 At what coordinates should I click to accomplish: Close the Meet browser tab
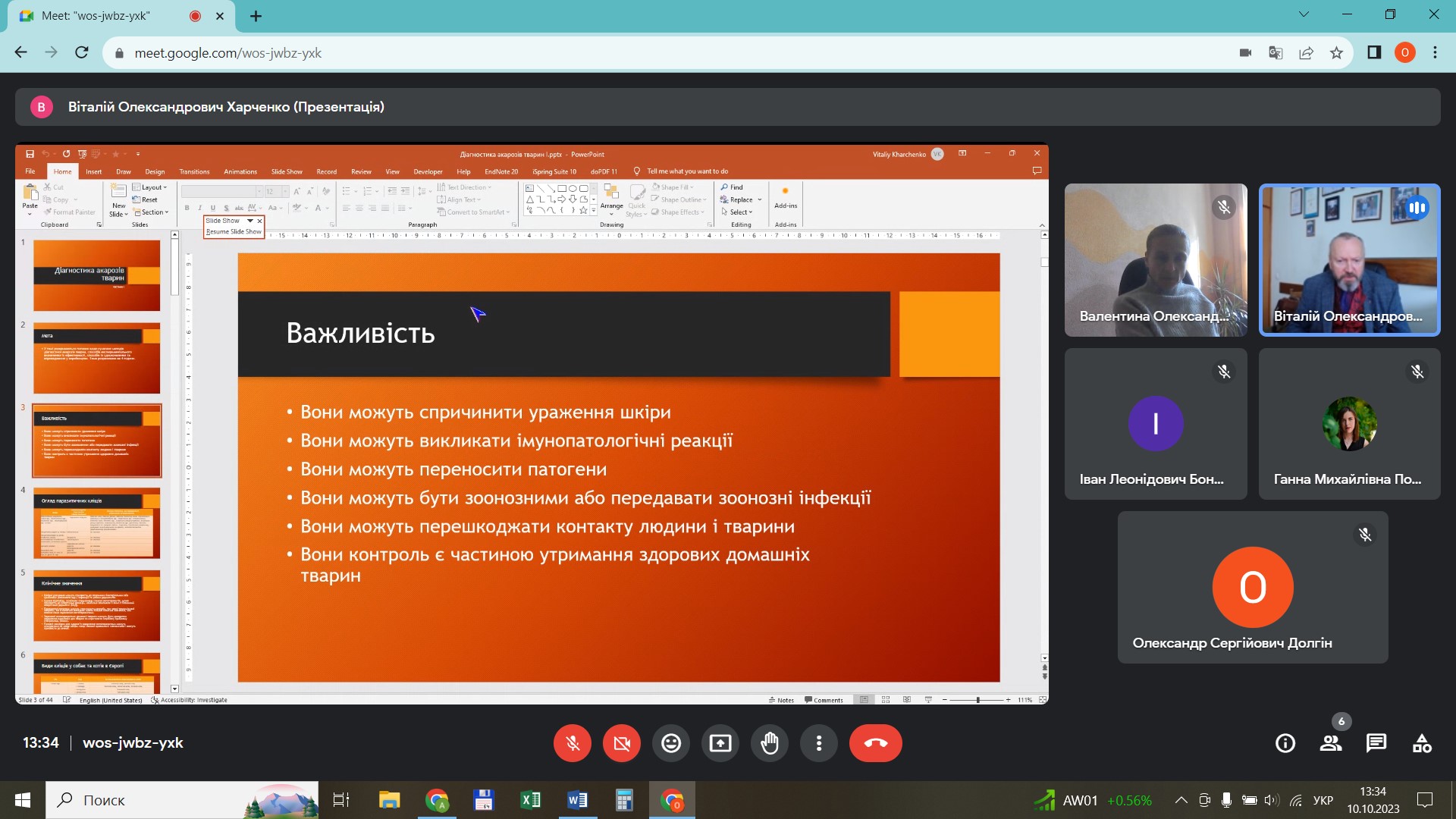pyautogui.click(x=220, y=16)
